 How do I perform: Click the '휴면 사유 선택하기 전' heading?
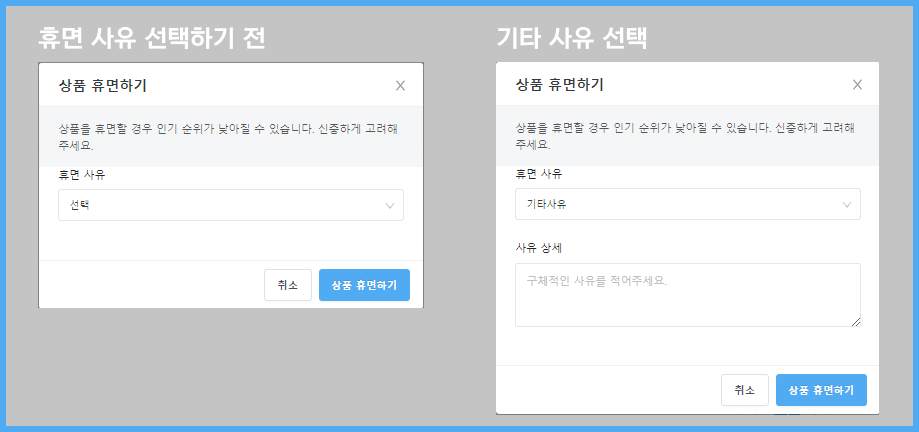(151, 38)
